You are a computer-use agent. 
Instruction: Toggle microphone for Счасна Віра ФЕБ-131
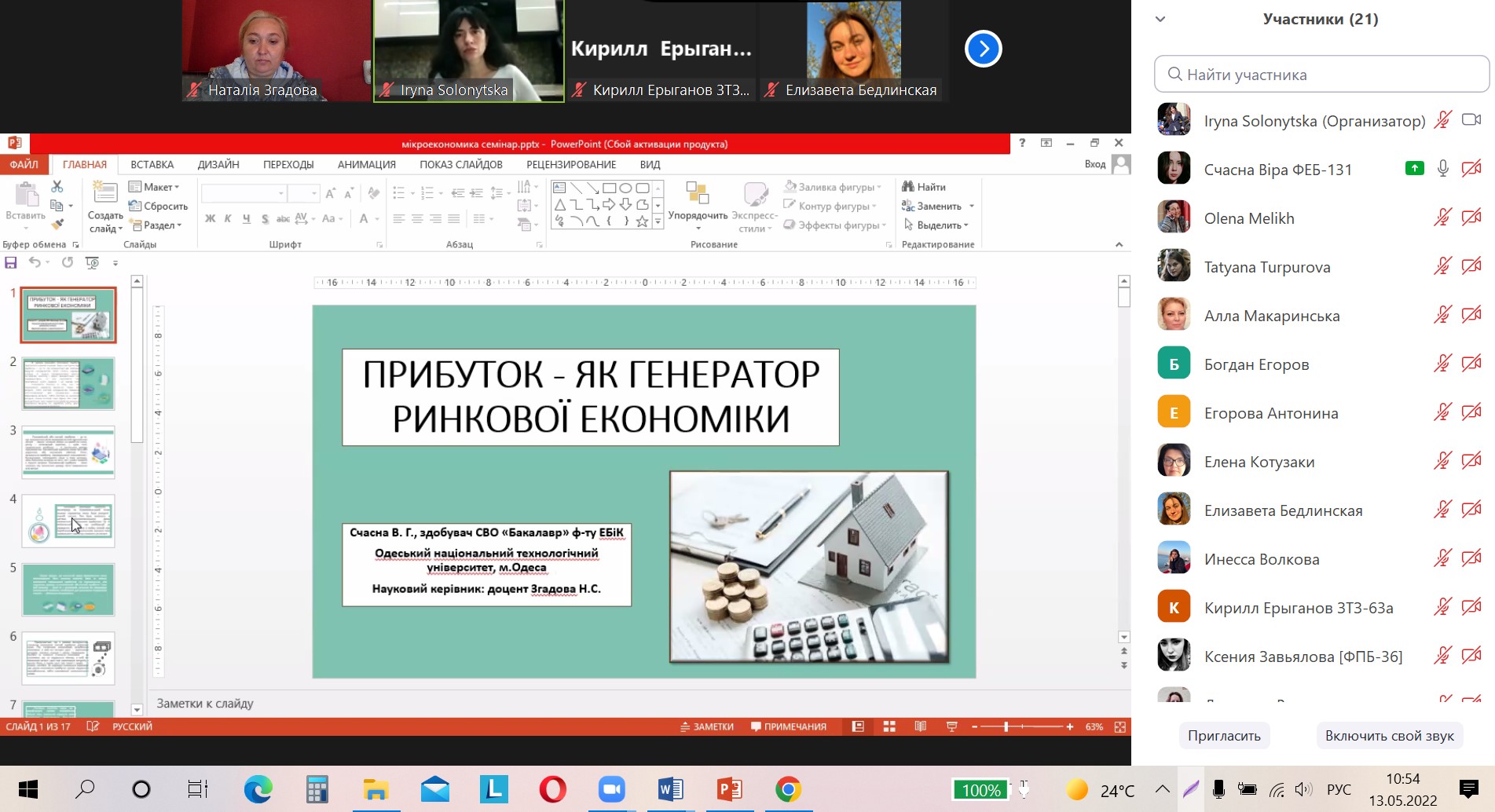pos(1442,169)
